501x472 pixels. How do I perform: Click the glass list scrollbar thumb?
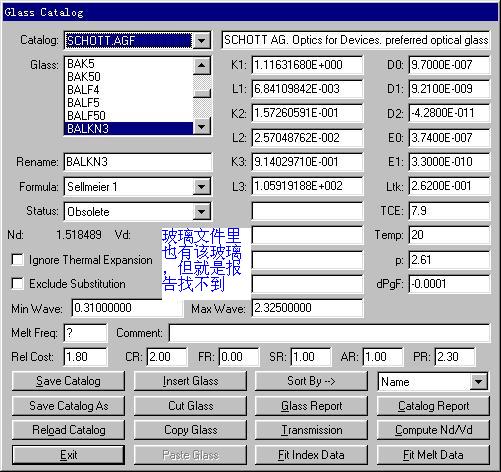[202, 93]
